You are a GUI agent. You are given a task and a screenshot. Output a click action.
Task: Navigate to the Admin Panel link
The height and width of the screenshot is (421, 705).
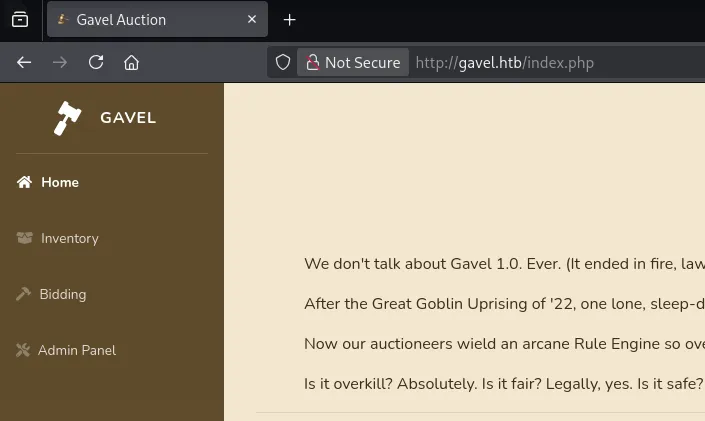76,350
